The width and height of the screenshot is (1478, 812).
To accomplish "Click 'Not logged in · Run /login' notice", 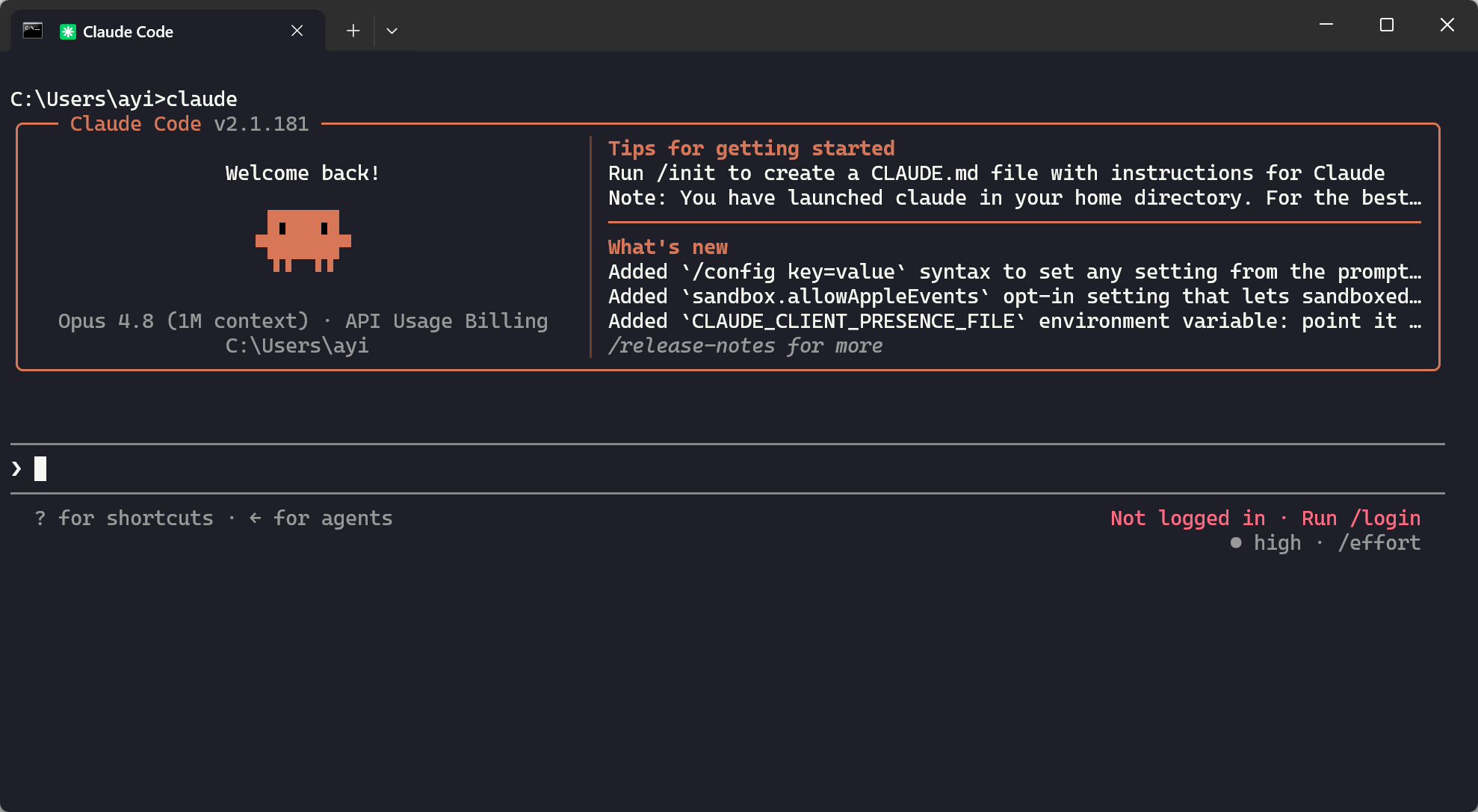I will click(x=1265, y=518).
